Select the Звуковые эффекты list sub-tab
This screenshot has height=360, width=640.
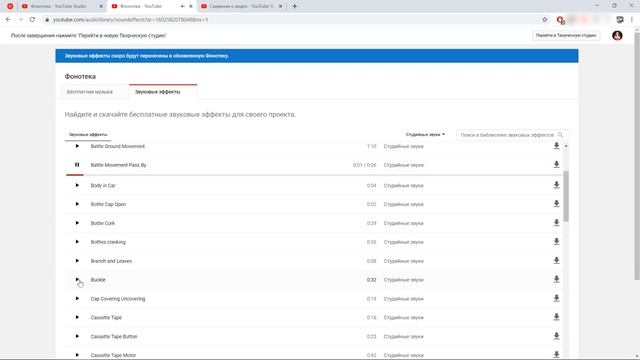click(88, 134)
